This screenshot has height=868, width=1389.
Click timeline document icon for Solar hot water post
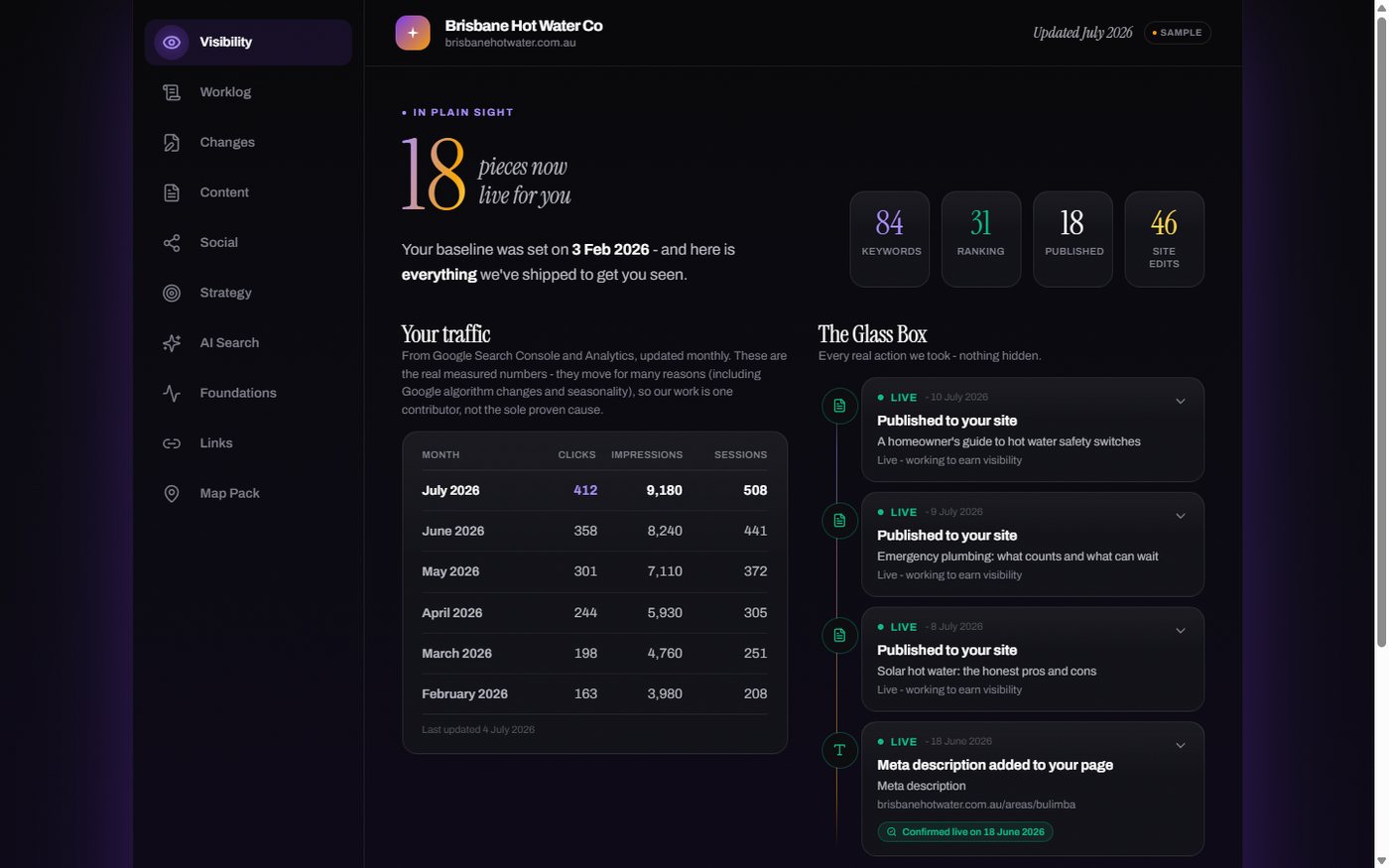click(839, 635)
